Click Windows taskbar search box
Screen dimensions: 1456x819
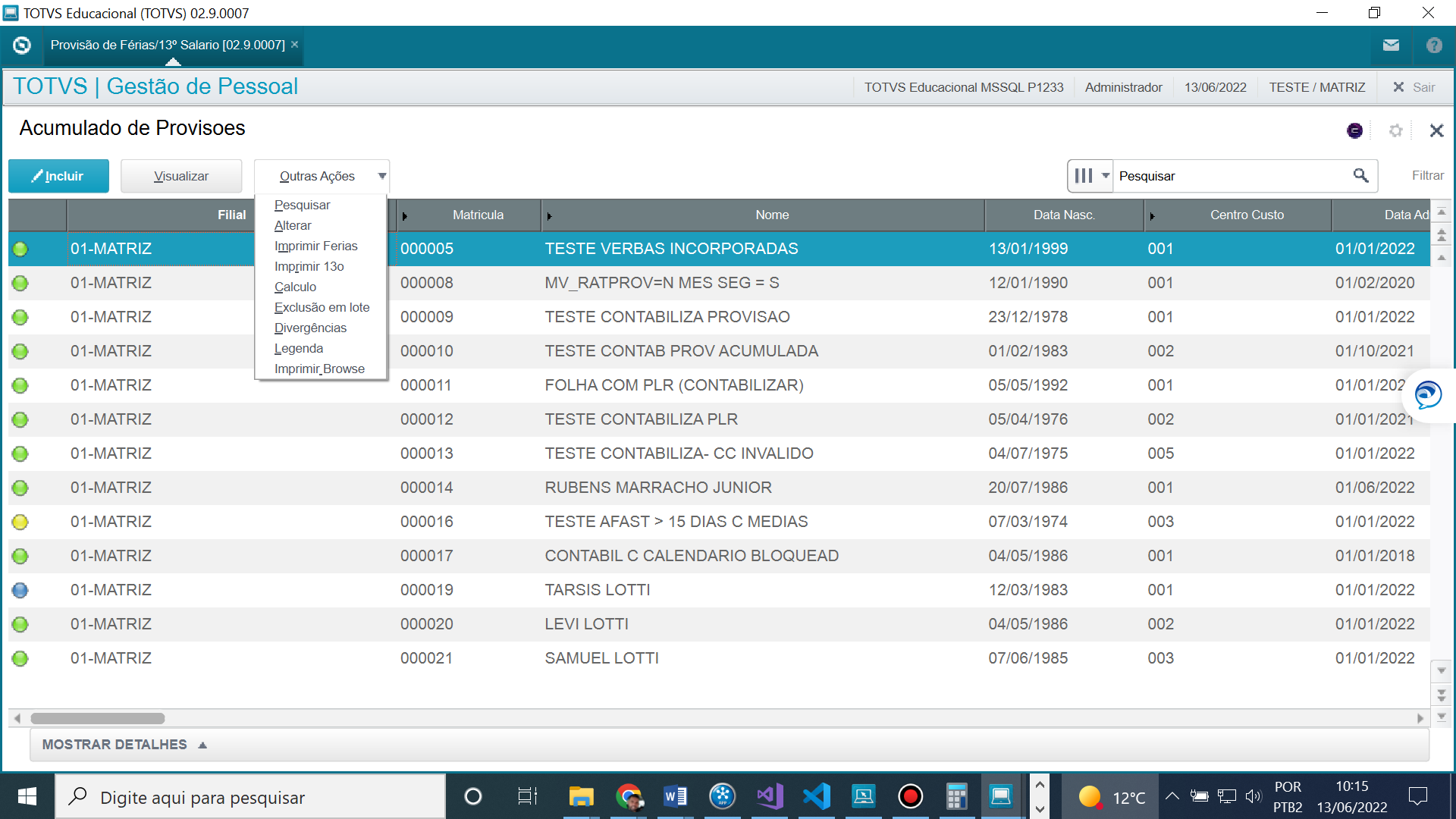(250, 796)
